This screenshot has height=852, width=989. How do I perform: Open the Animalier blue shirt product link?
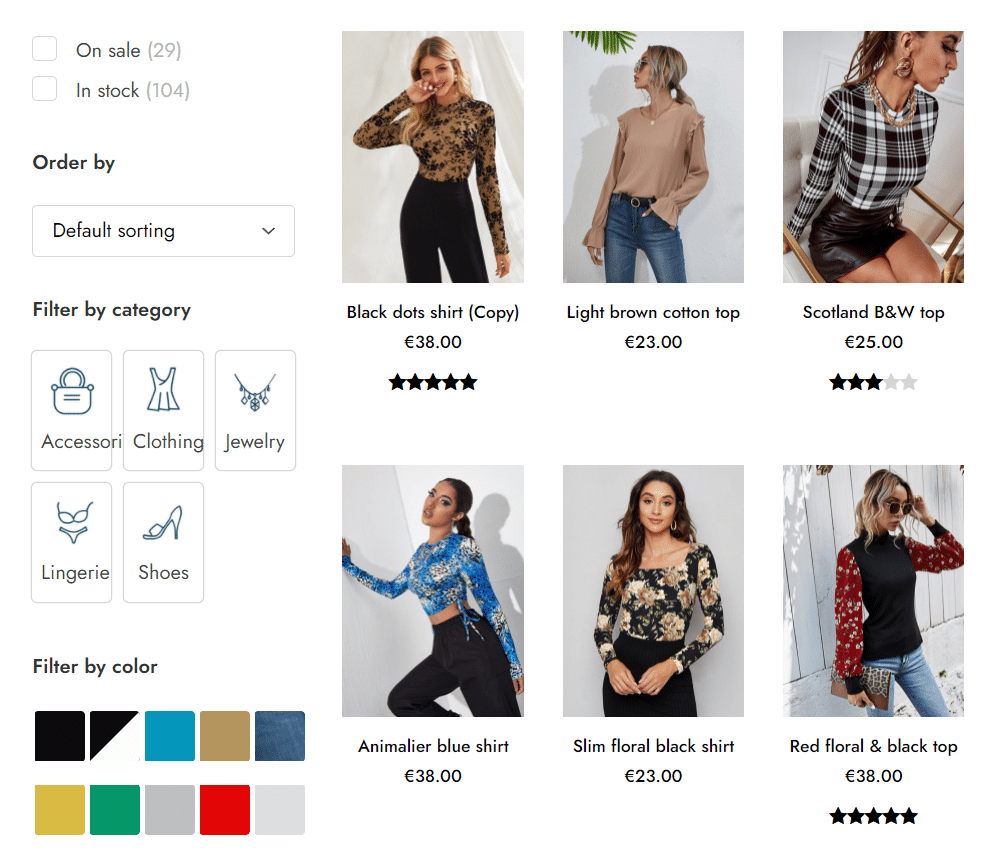click(432, 746)
